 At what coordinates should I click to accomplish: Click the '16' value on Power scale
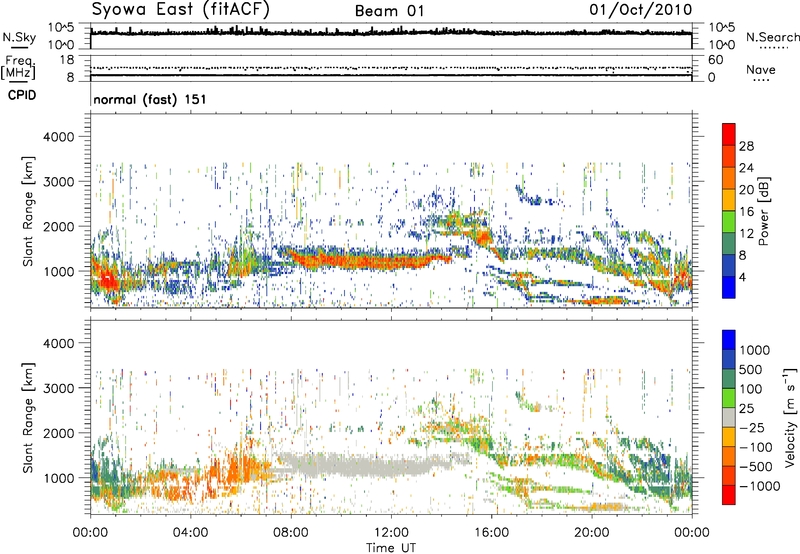pos(746,212)
